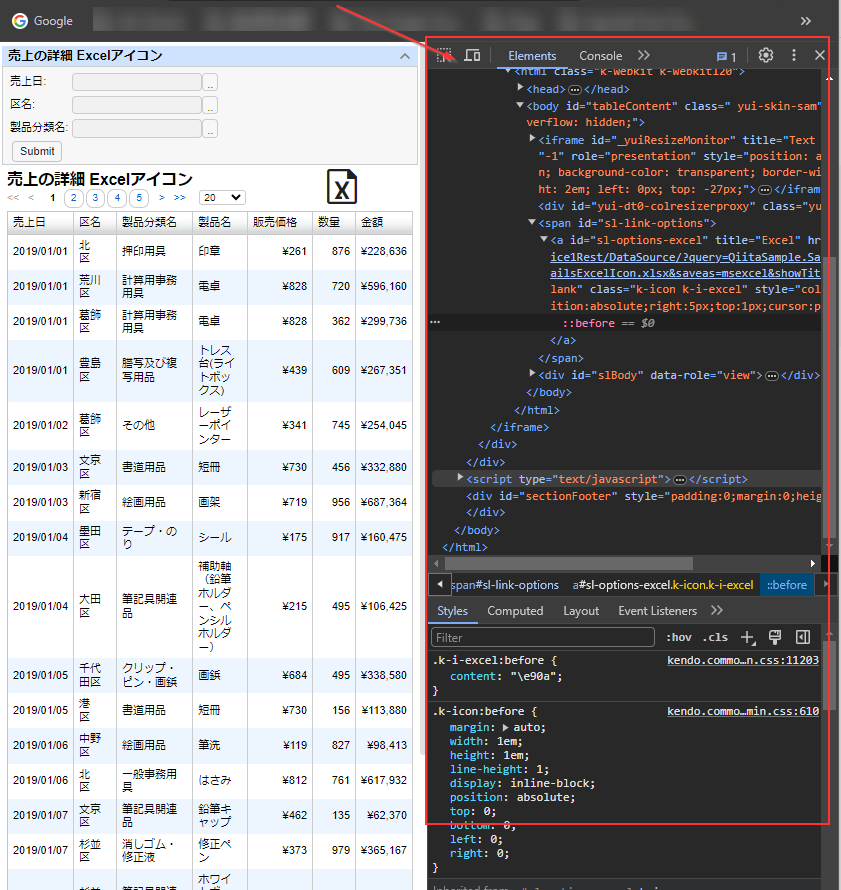The width and height of the screenshot is (841, 890).
Task: Go to page 2 of the table
Action: pos(74,198)
